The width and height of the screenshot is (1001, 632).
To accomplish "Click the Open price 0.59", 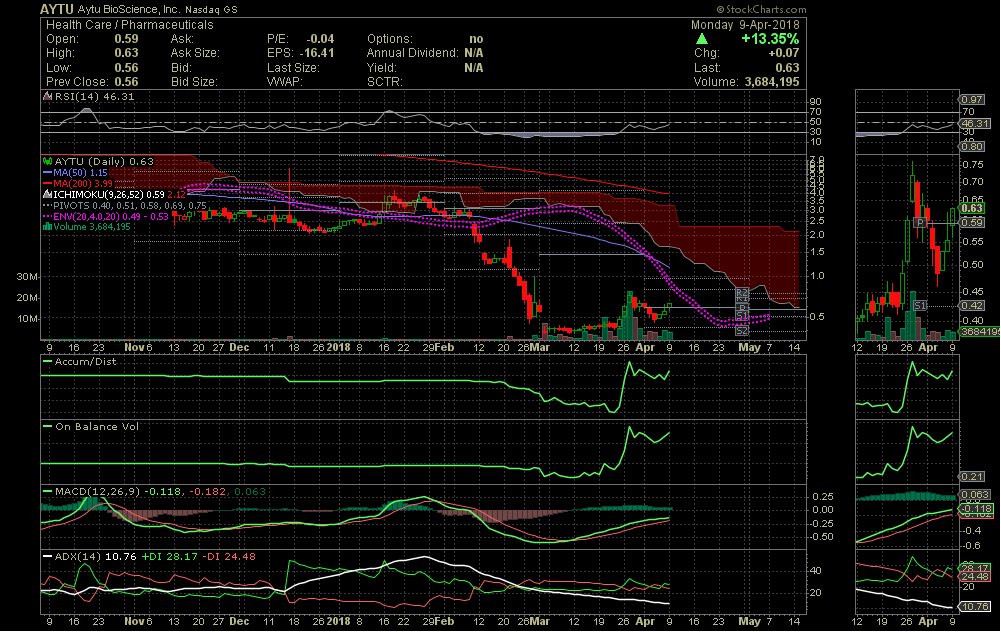I will click(x=126, y=39).
